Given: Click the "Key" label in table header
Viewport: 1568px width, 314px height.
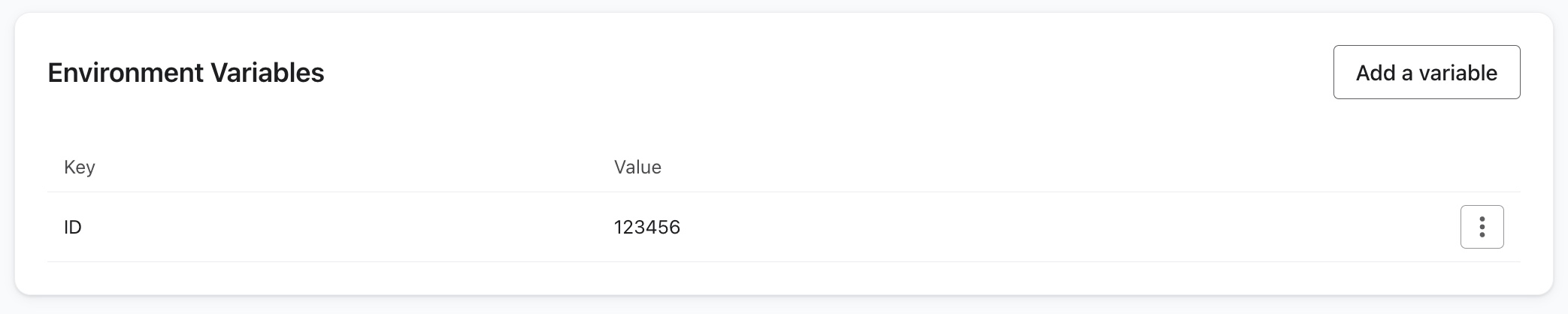Looking at the screenshot, I should (80, 167).
